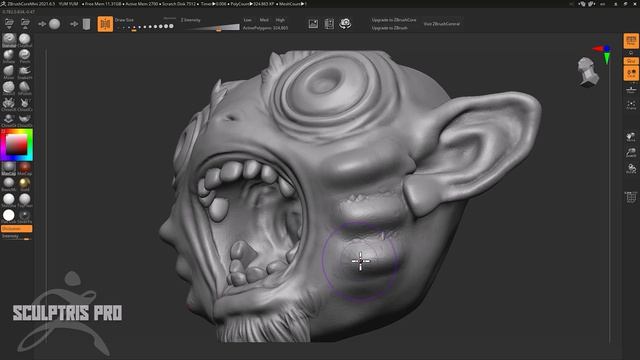This screenshot has width=640, height=360.
Task: Click the Zoom3D navigation button
Action: point(631,153)
